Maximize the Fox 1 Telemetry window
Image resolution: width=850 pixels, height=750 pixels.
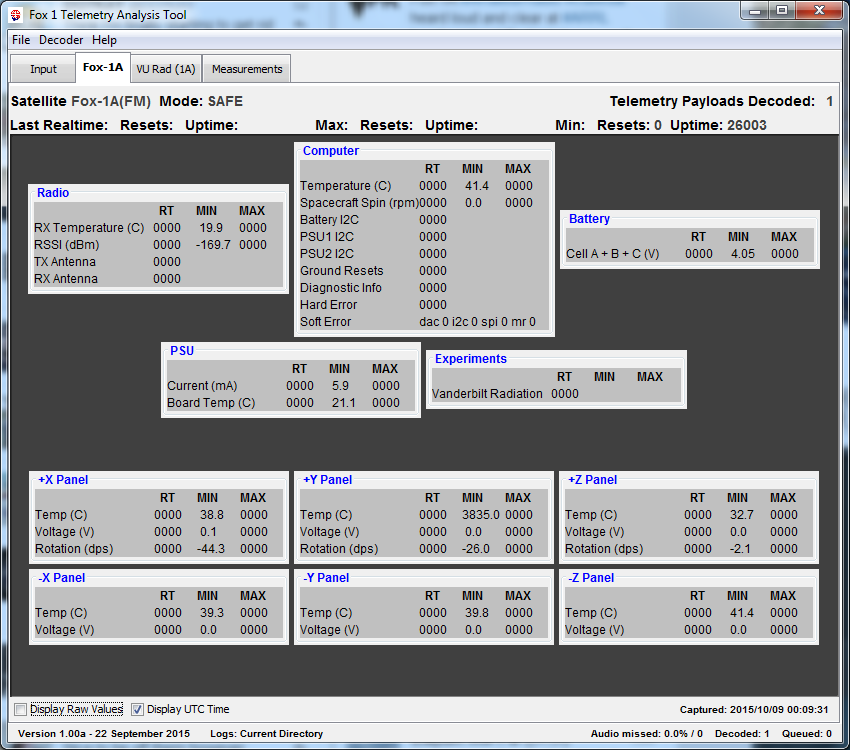781,10
